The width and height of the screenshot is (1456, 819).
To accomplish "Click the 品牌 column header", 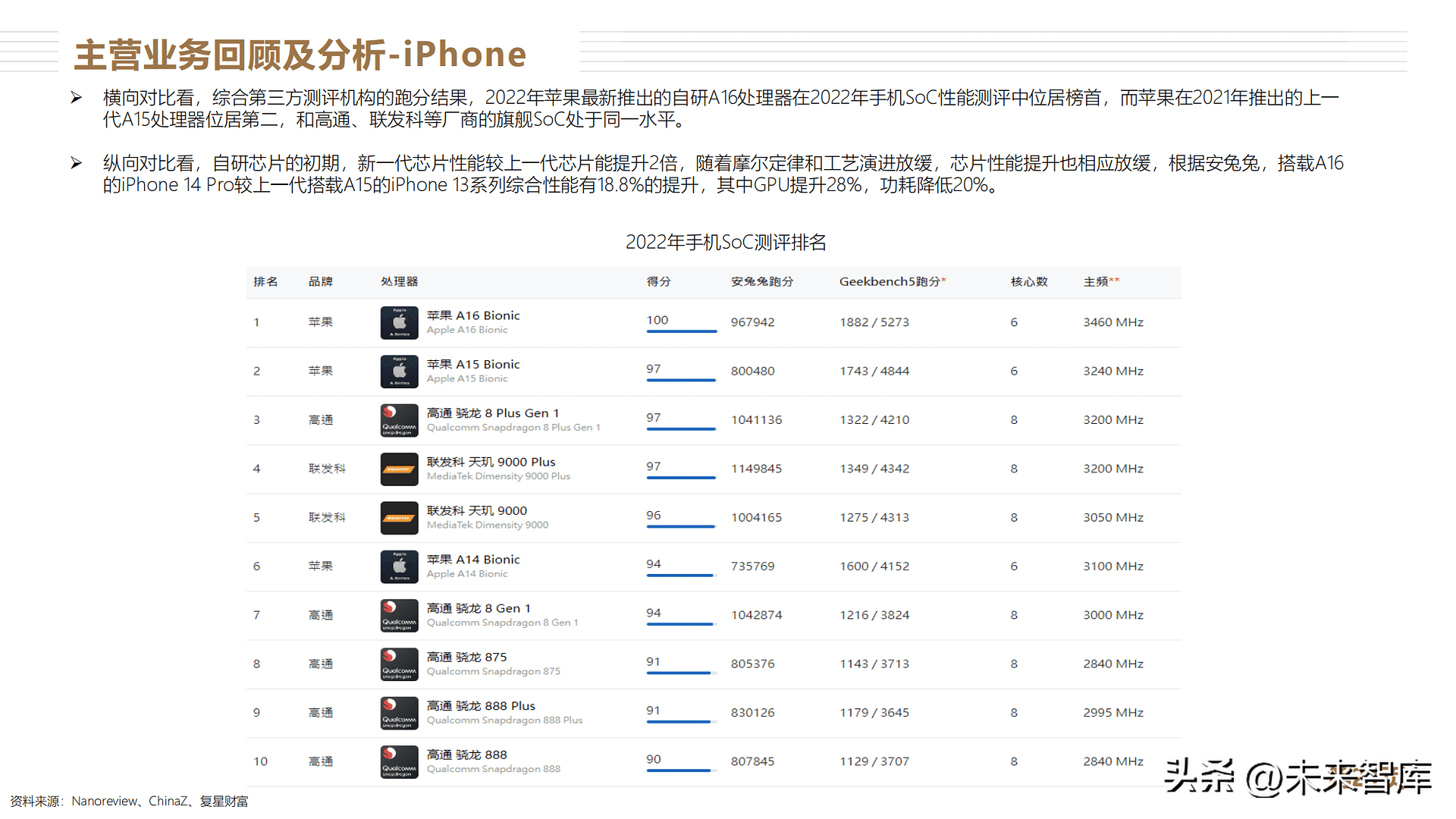I will (x=320, y=281).
